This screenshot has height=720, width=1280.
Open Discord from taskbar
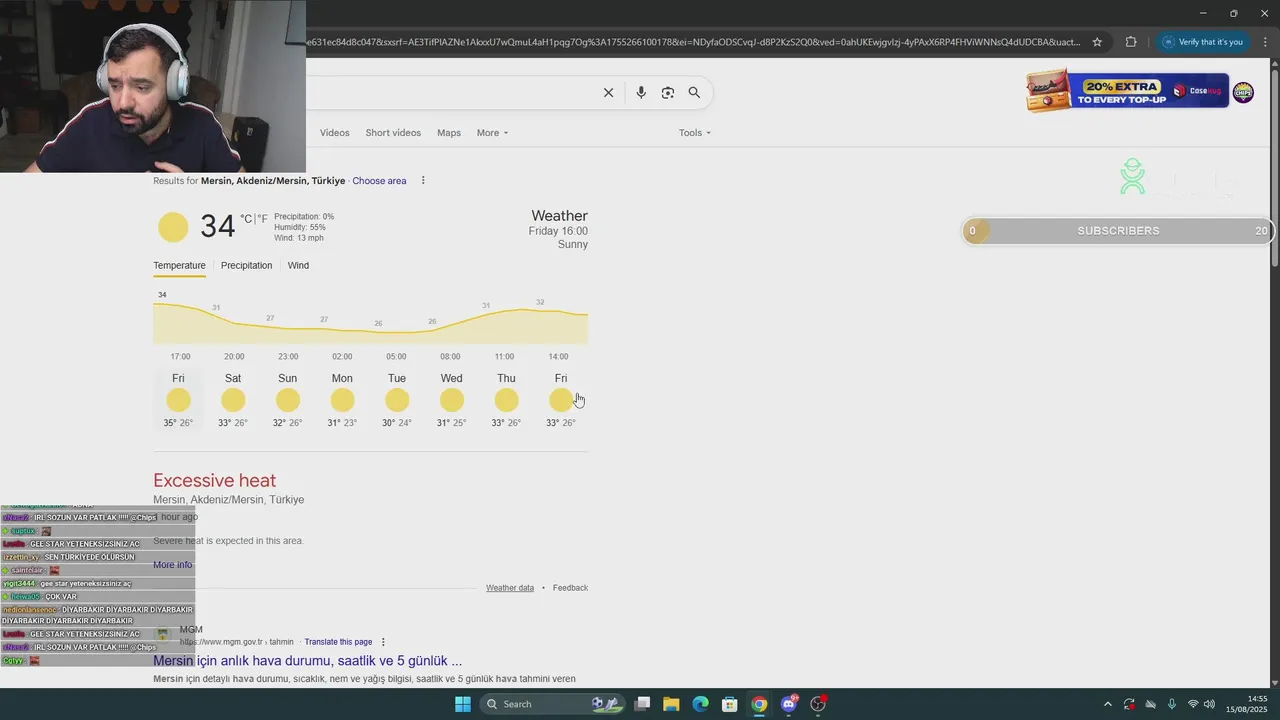tap(789, 704)
